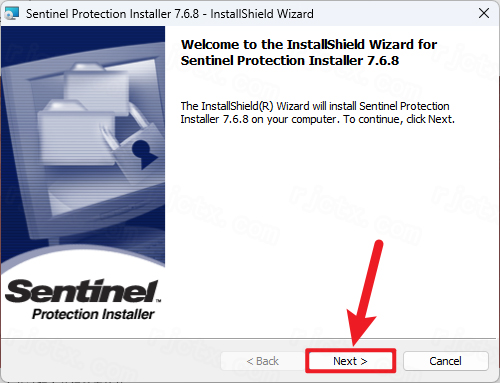Click the bold Sentinel Protection Installer 7.6.8 heading line

point(290,60)
